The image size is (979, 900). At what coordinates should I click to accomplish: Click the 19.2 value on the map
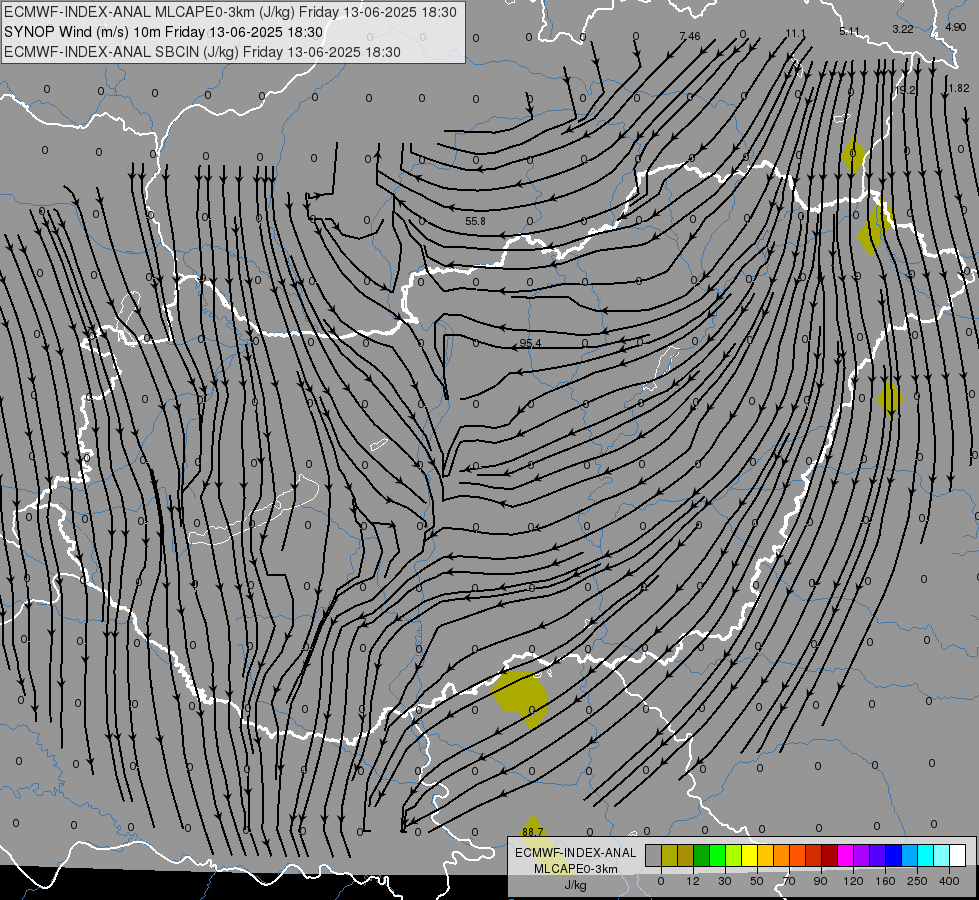905,91
